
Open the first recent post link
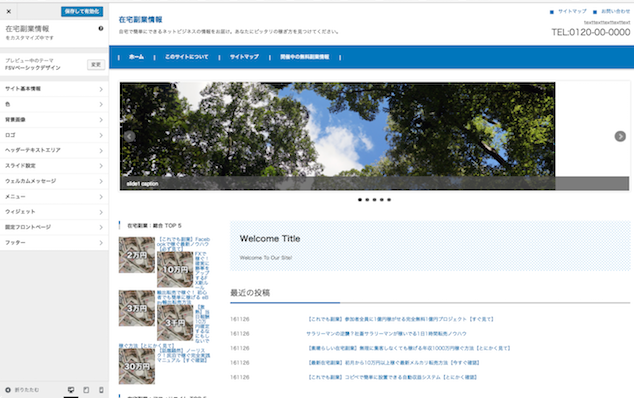(x=401, y=319)
